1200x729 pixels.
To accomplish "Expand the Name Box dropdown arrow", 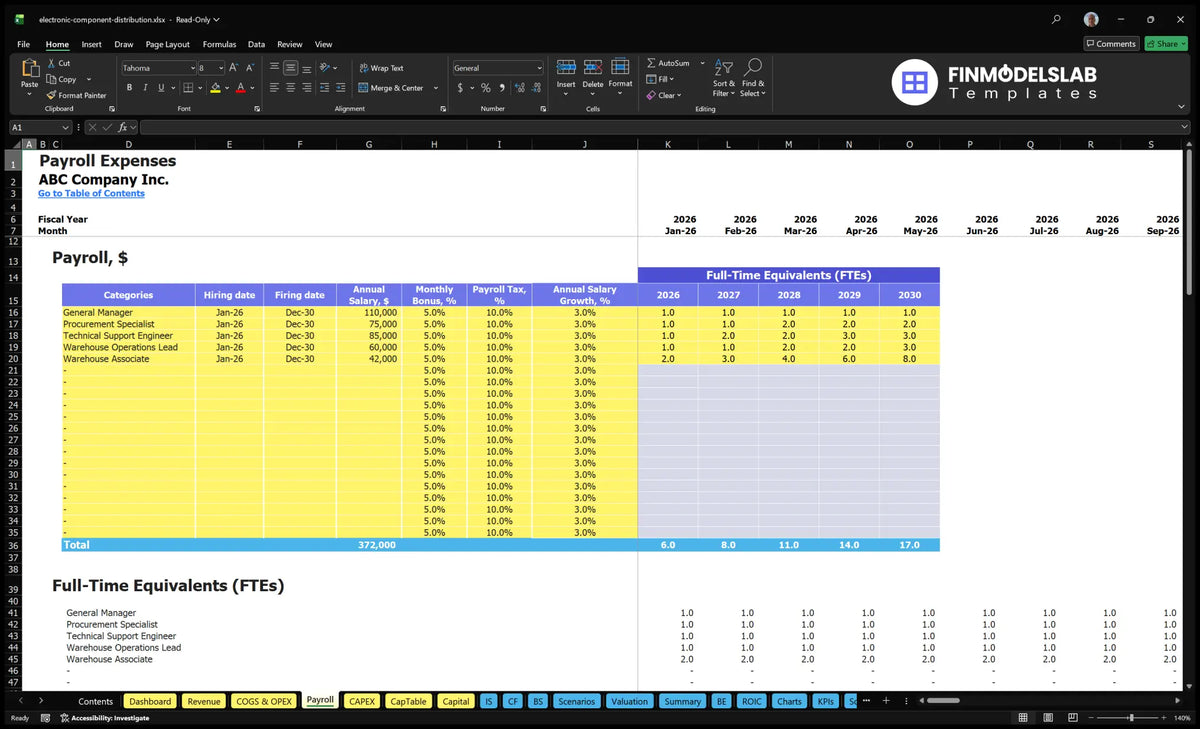I will tap(66, 127).
